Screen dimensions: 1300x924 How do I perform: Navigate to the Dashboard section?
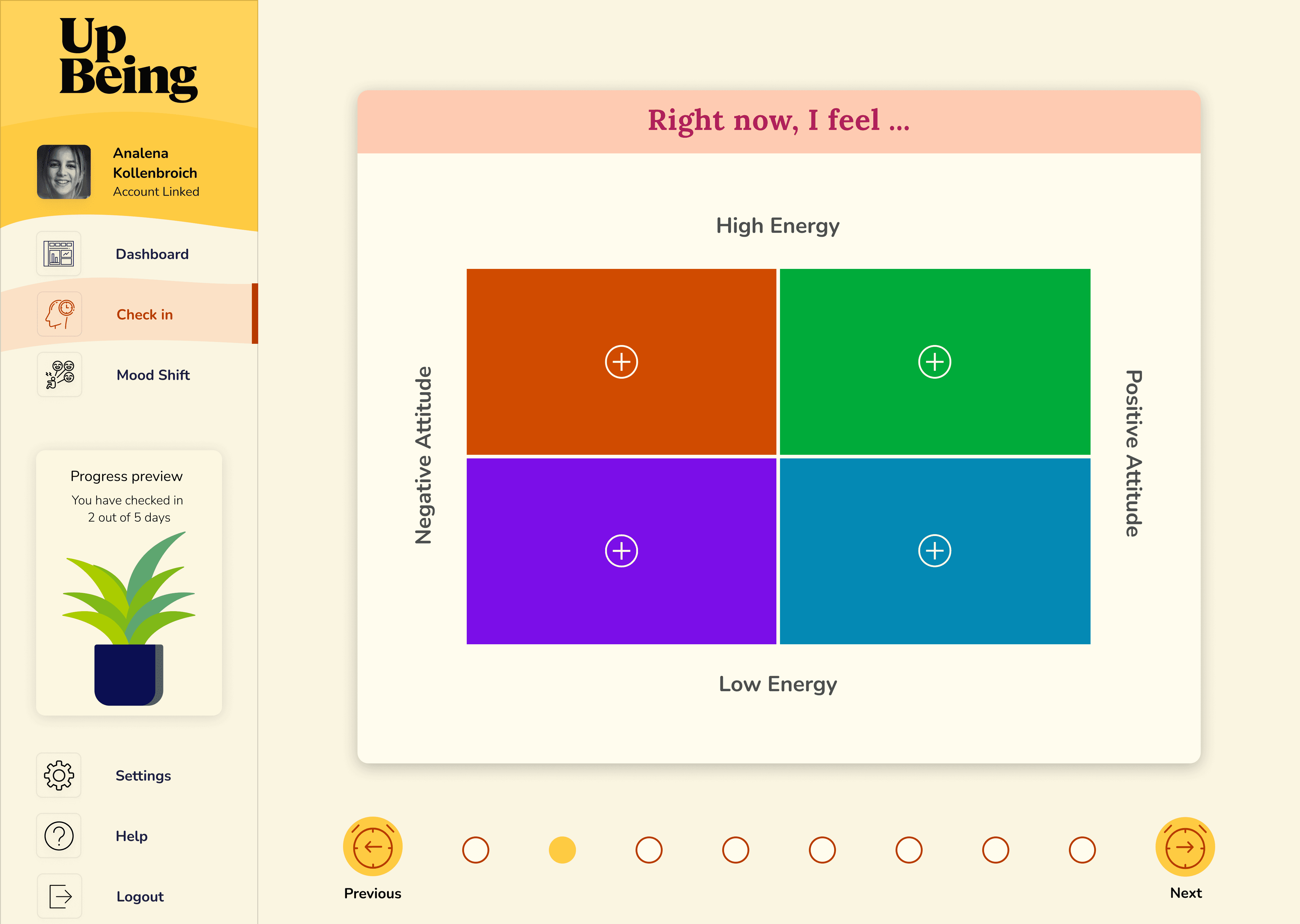click(x=152, y=254)
